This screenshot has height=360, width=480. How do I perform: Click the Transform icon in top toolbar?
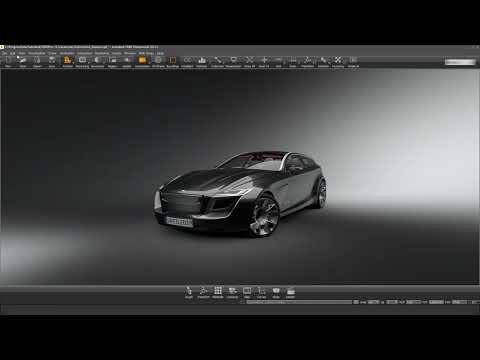coord(307,62)
